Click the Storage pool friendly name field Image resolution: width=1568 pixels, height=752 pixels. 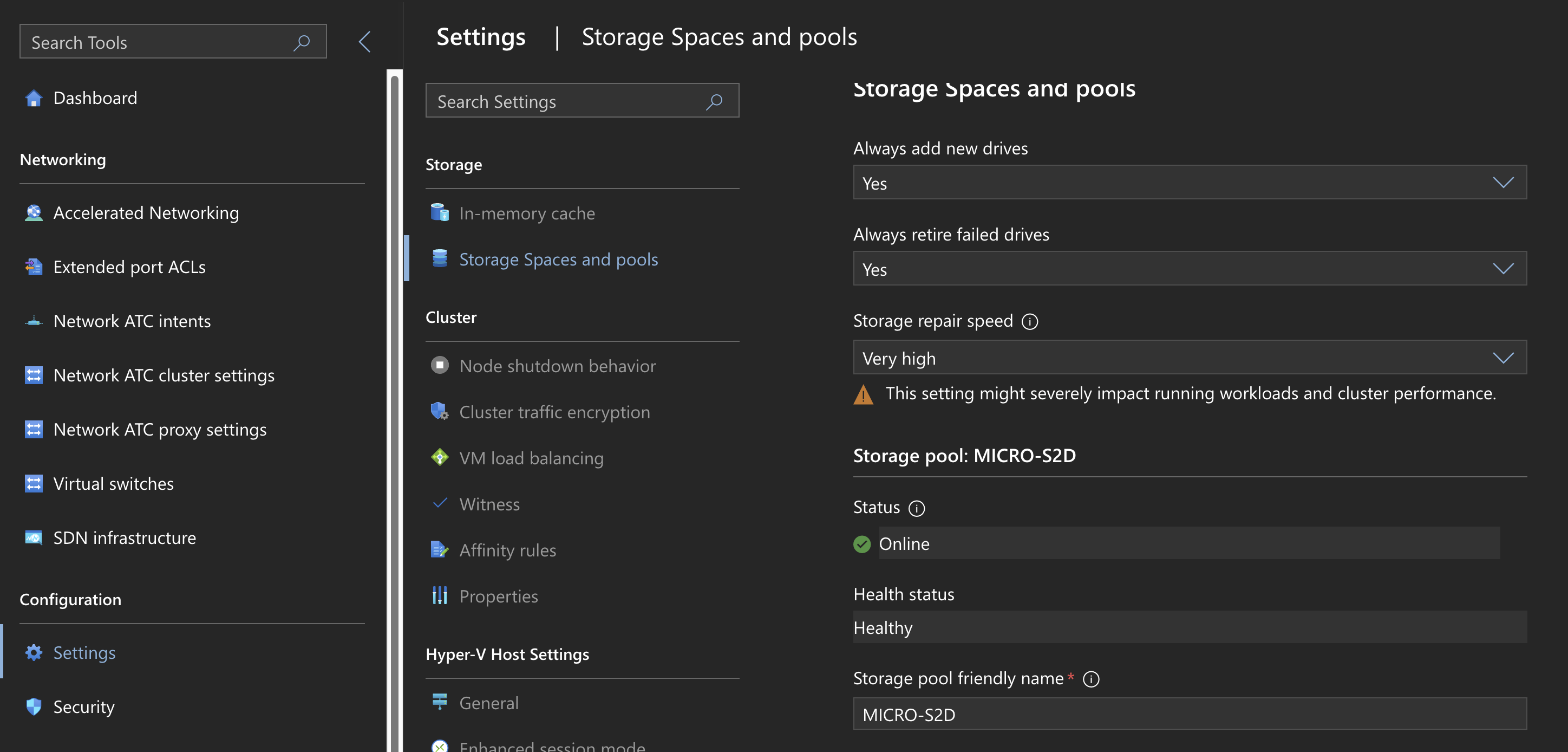pos(1189,714)
